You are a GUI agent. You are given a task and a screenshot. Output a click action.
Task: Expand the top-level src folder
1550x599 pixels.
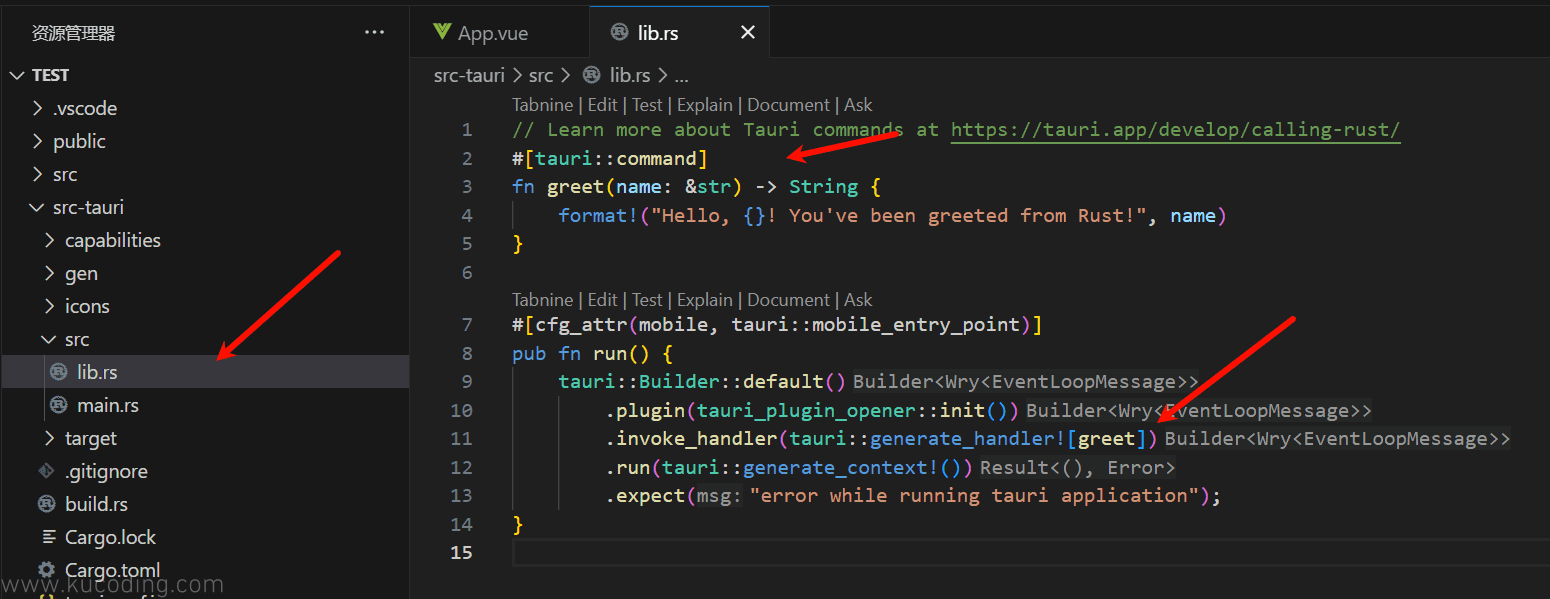tap(37, 174)
